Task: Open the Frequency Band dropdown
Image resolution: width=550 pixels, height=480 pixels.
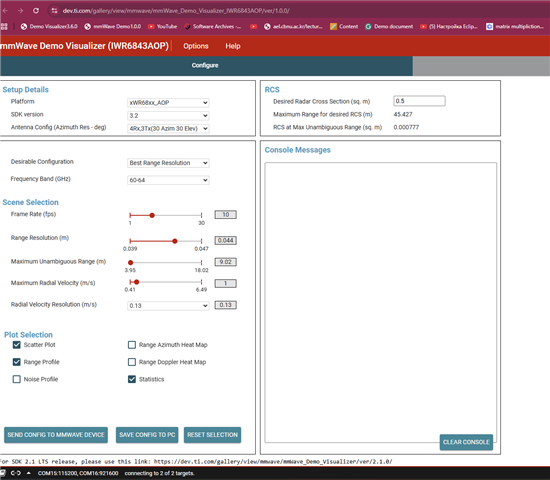Action: point(168,180)
